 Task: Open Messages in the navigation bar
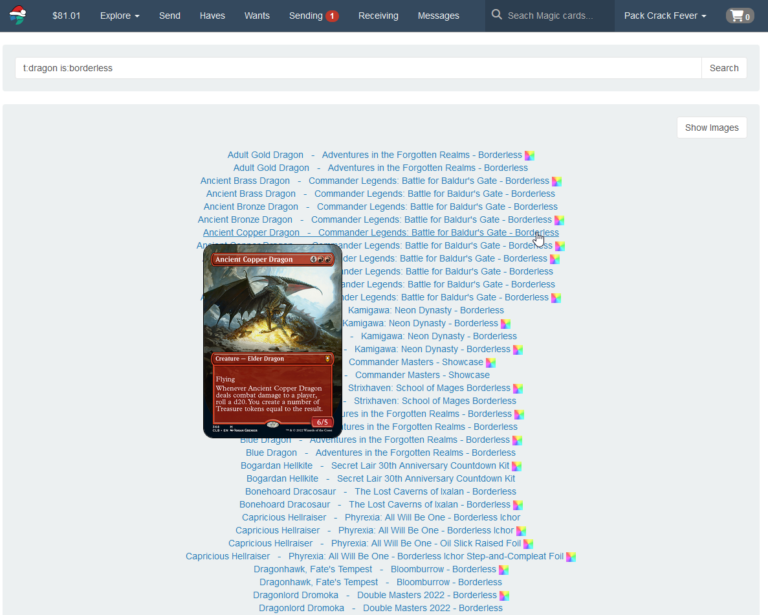438,16
